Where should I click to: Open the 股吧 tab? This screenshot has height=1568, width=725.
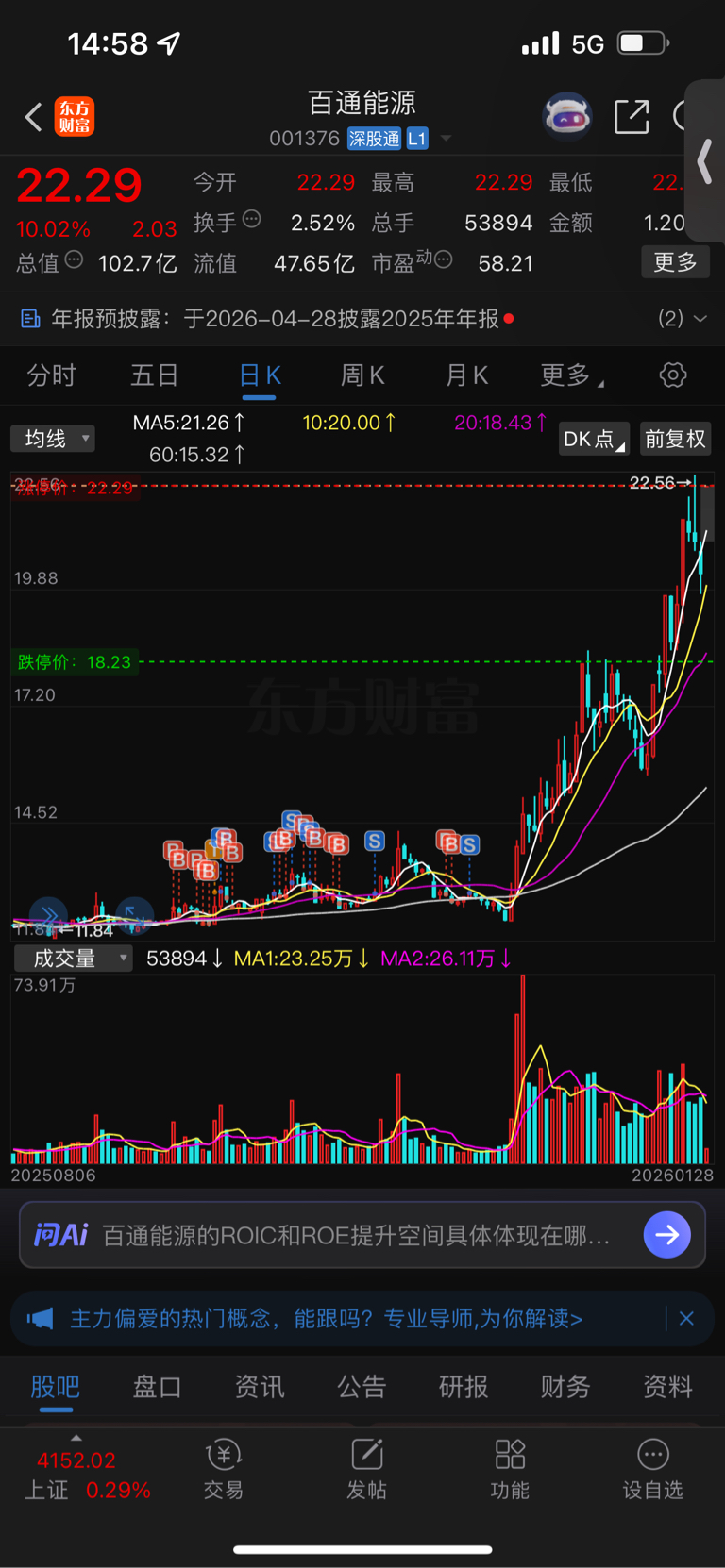pos(55,1387)
